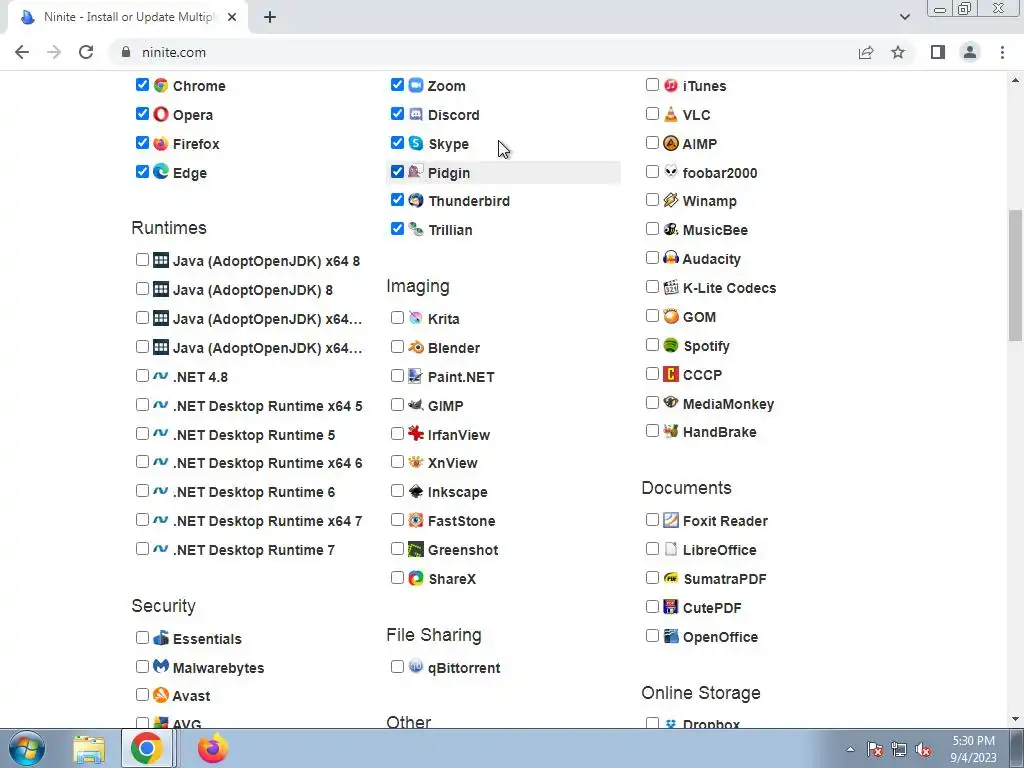Open the share page icon in address bar

pyautogui.click(x=866, y=52)
